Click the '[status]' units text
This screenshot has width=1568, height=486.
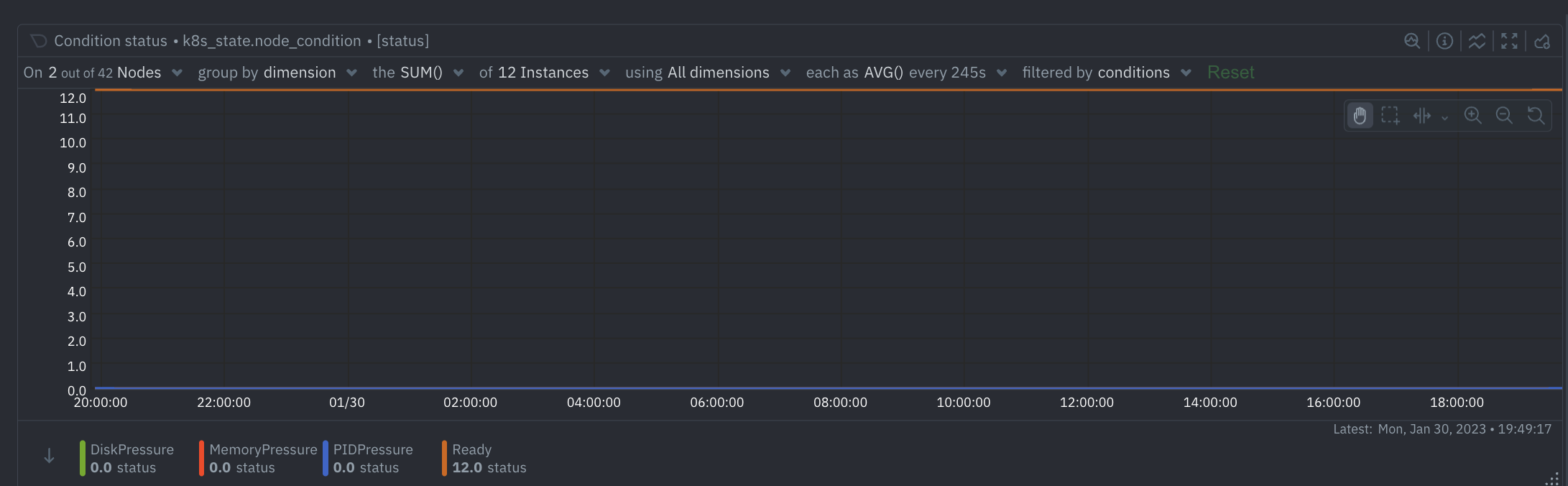pos(402,41)
